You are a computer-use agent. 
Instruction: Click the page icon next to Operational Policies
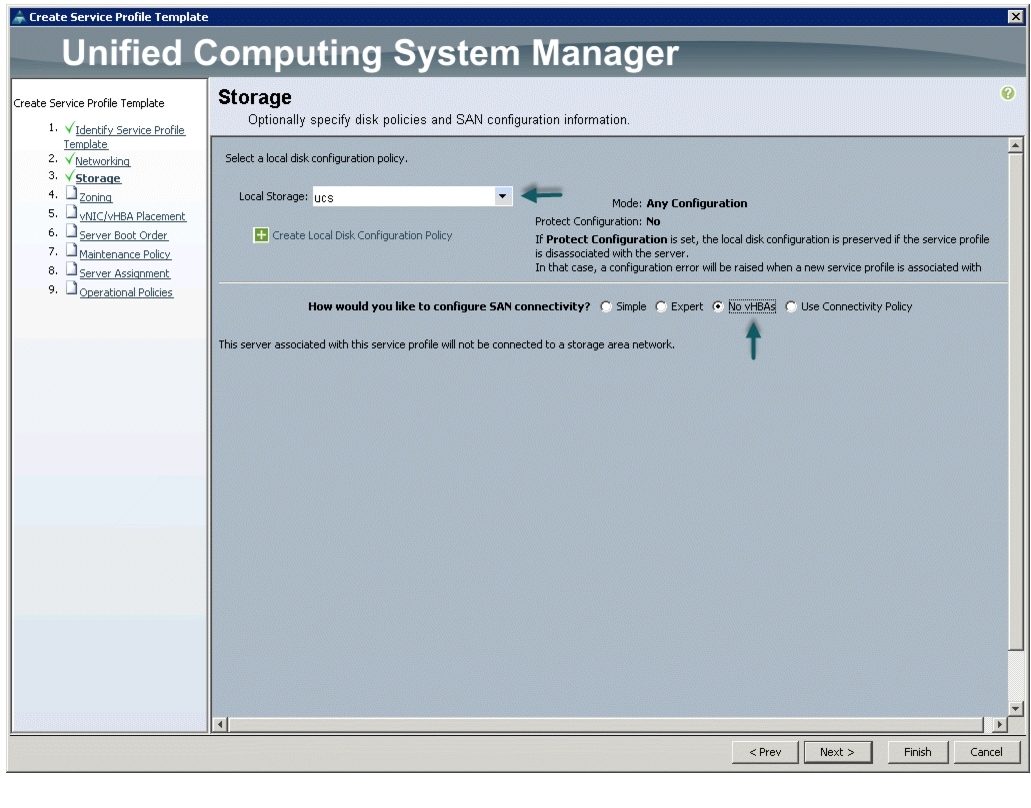pyautogui.click(x=72, y=290)
